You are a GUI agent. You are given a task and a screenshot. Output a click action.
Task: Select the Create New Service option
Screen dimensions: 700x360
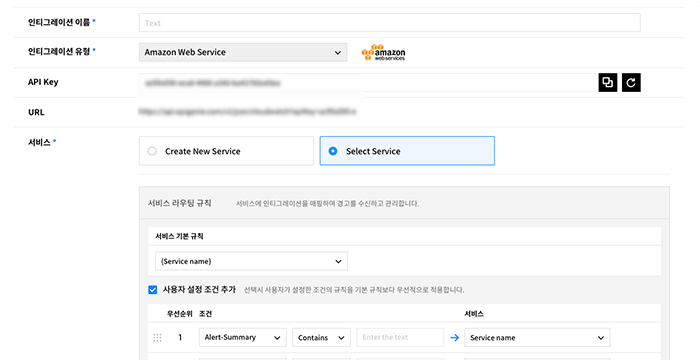coord(226,151)
